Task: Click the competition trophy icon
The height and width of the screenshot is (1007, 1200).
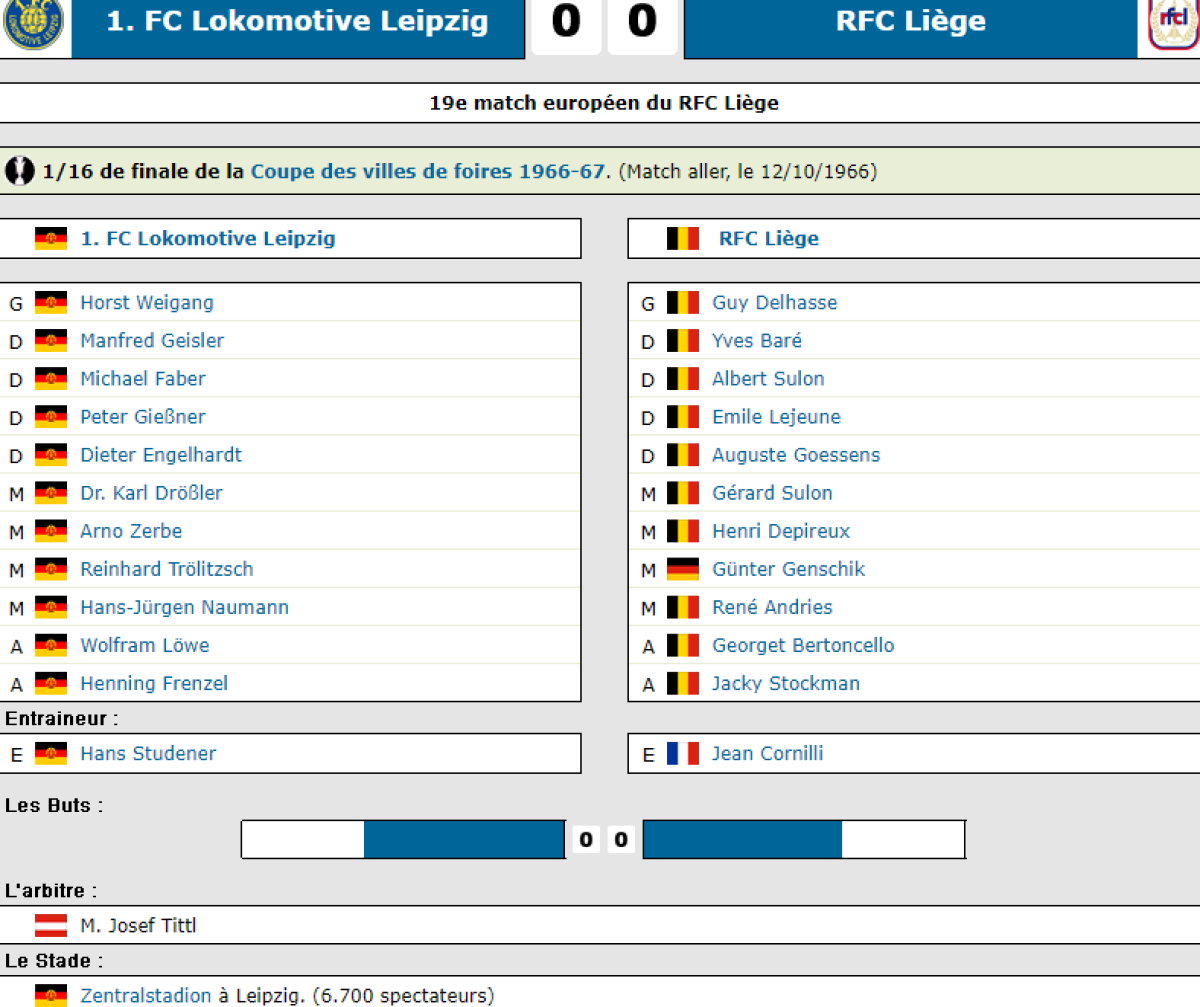Action: [x=19, y=172]
